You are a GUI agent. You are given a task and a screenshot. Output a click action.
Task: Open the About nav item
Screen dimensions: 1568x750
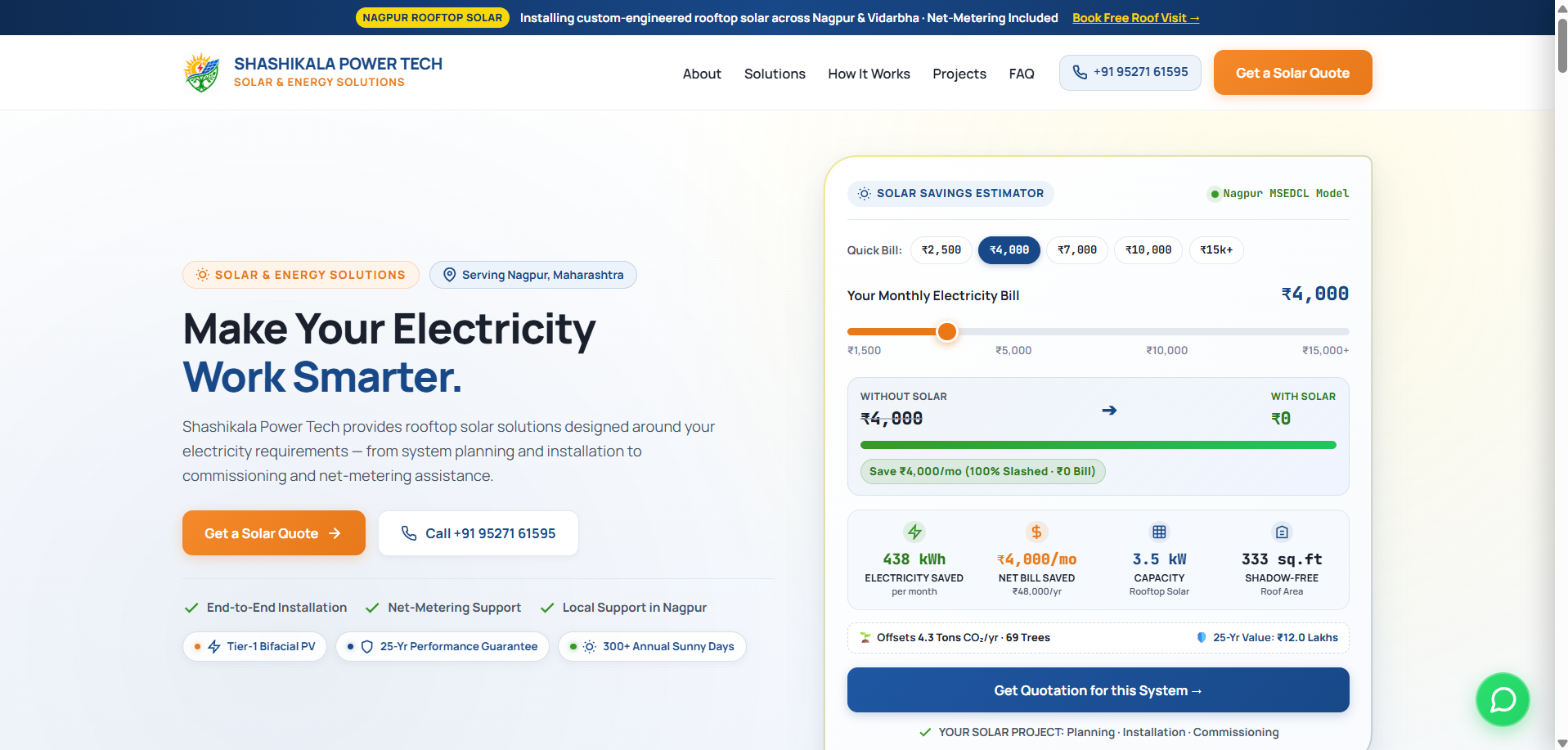pos(702,74)
